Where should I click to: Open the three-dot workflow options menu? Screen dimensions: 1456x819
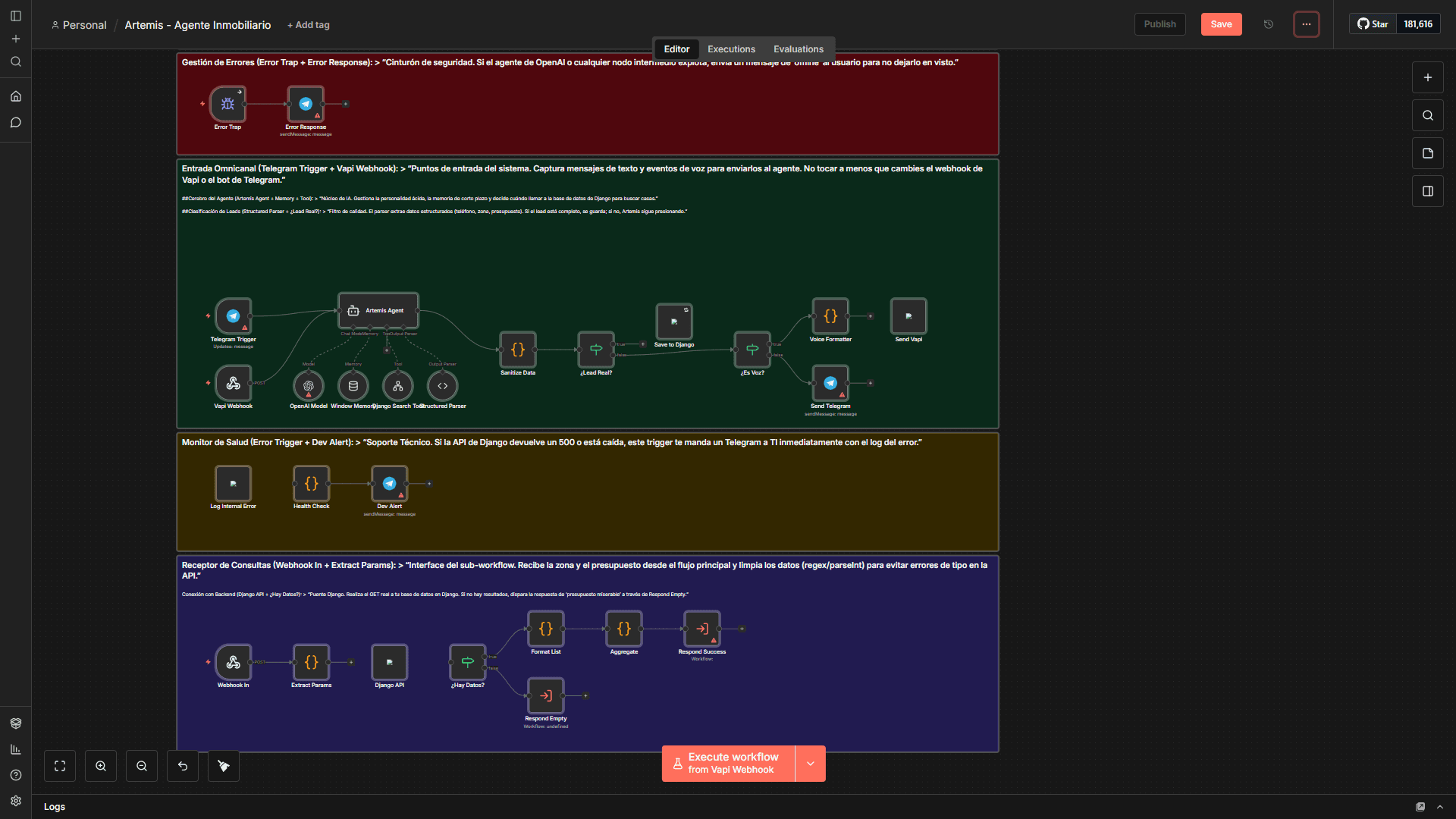[x=1307, y=24]
